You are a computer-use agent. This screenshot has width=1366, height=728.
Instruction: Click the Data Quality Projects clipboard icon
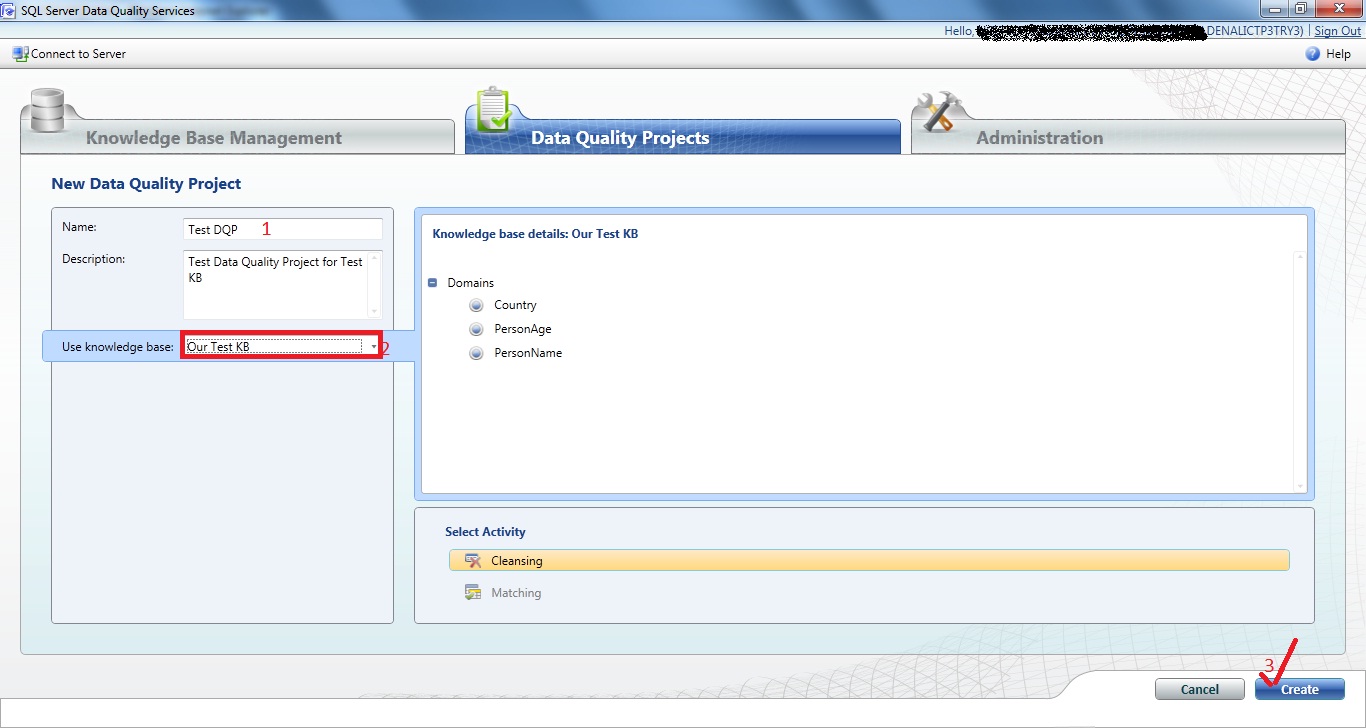coord(494,111)
